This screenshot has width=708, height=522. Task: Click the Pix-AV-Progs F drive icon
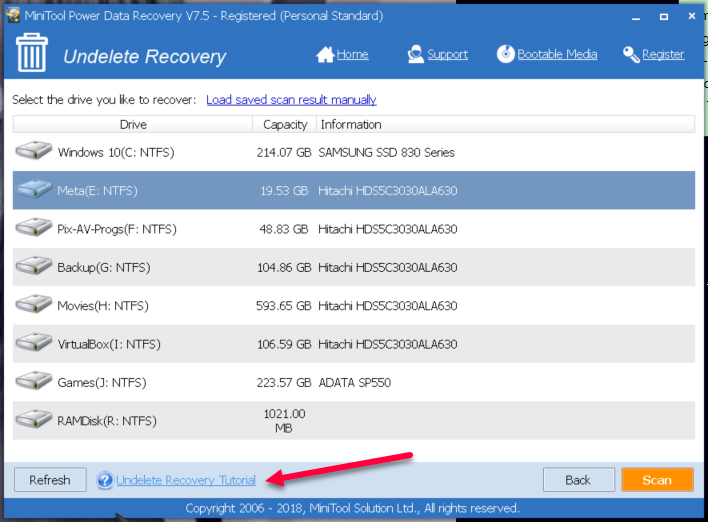[x=34, y=227]
